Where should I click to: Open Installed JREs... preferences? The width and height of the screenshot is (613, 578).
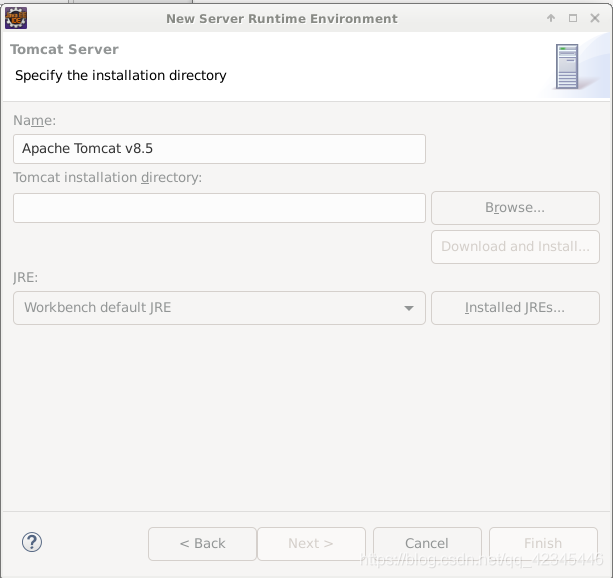tap(515, 308)
